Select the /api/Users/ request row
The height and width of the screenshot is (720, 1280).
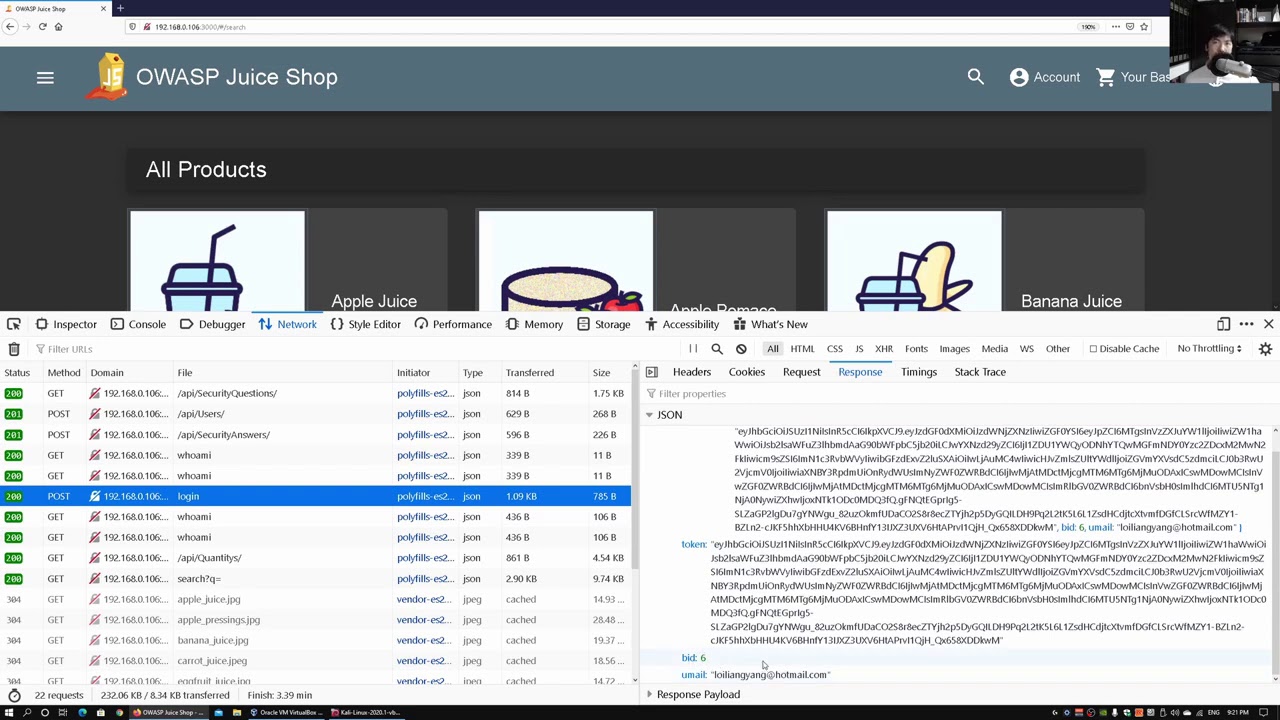tap(315, 414)
